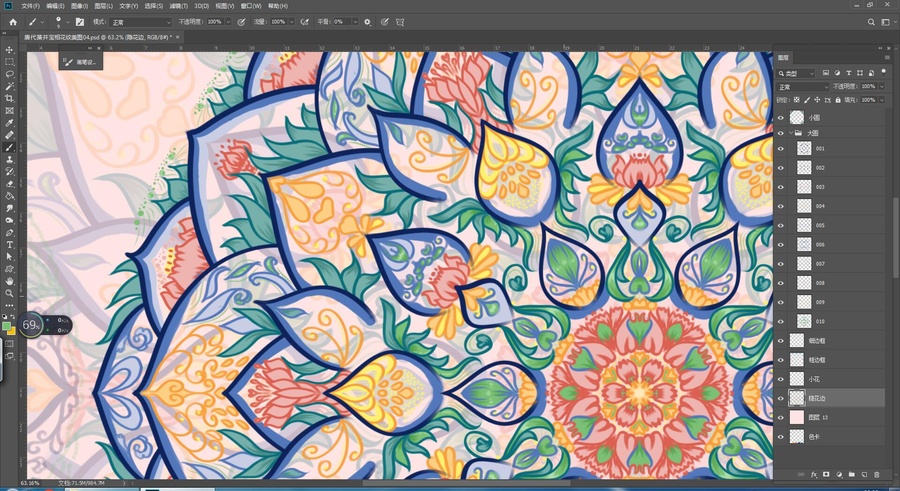Hide the 小圆 layer
The image size is (900, 491).
[x=780, y=117]
